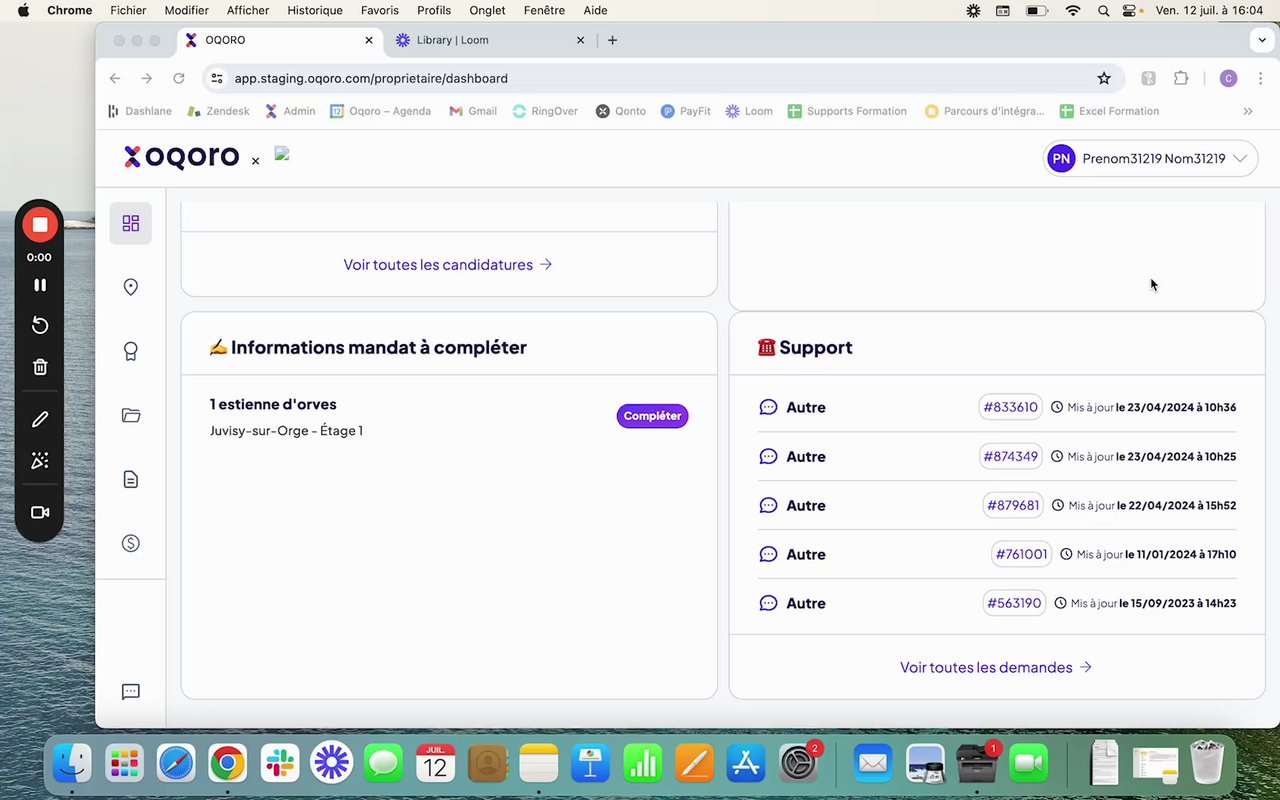Open the Zendesk bookmark

[x=218, y=111]
